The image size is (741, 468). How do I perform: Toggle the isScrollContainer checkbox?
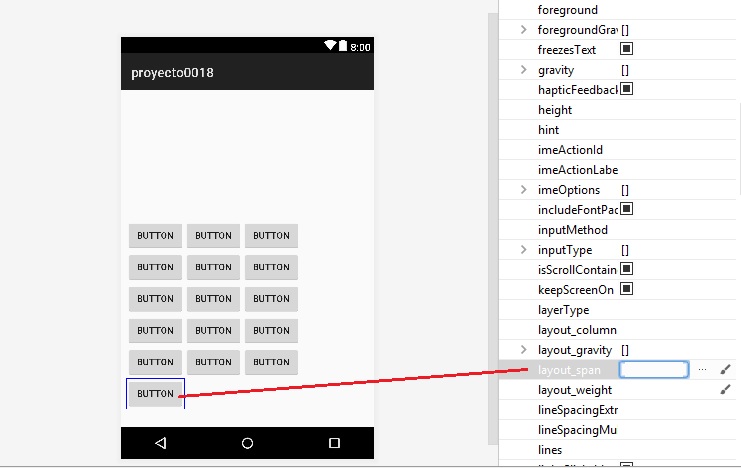(x=627, y=269)
